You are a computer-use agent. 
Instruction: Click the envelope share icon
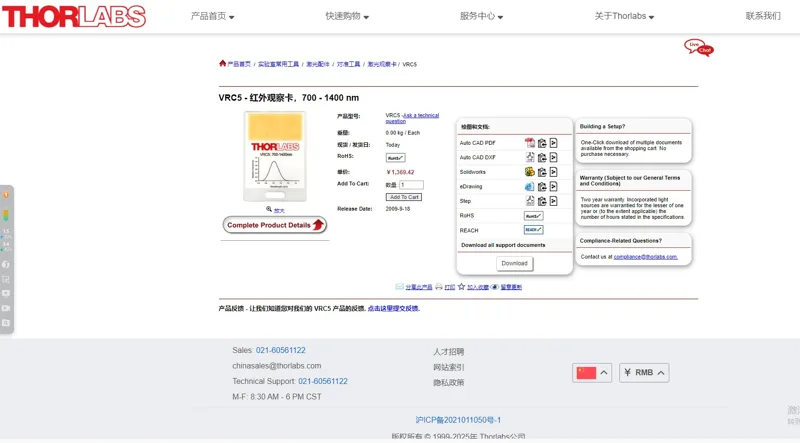399,286
